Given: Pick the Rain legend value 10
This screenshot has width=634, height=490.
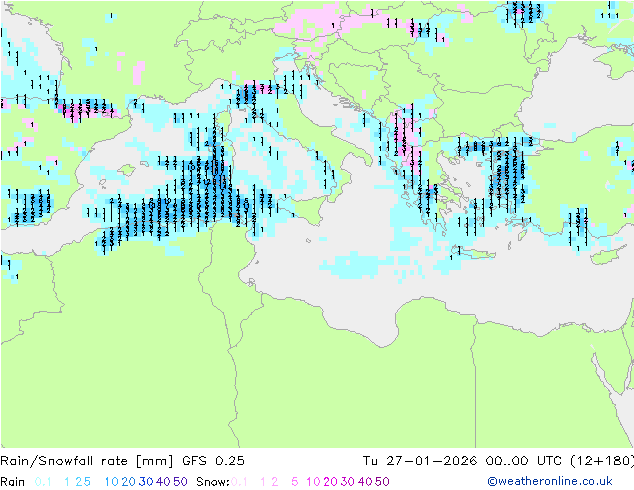Looking at the screenshot, I should (x=112, y=482).
